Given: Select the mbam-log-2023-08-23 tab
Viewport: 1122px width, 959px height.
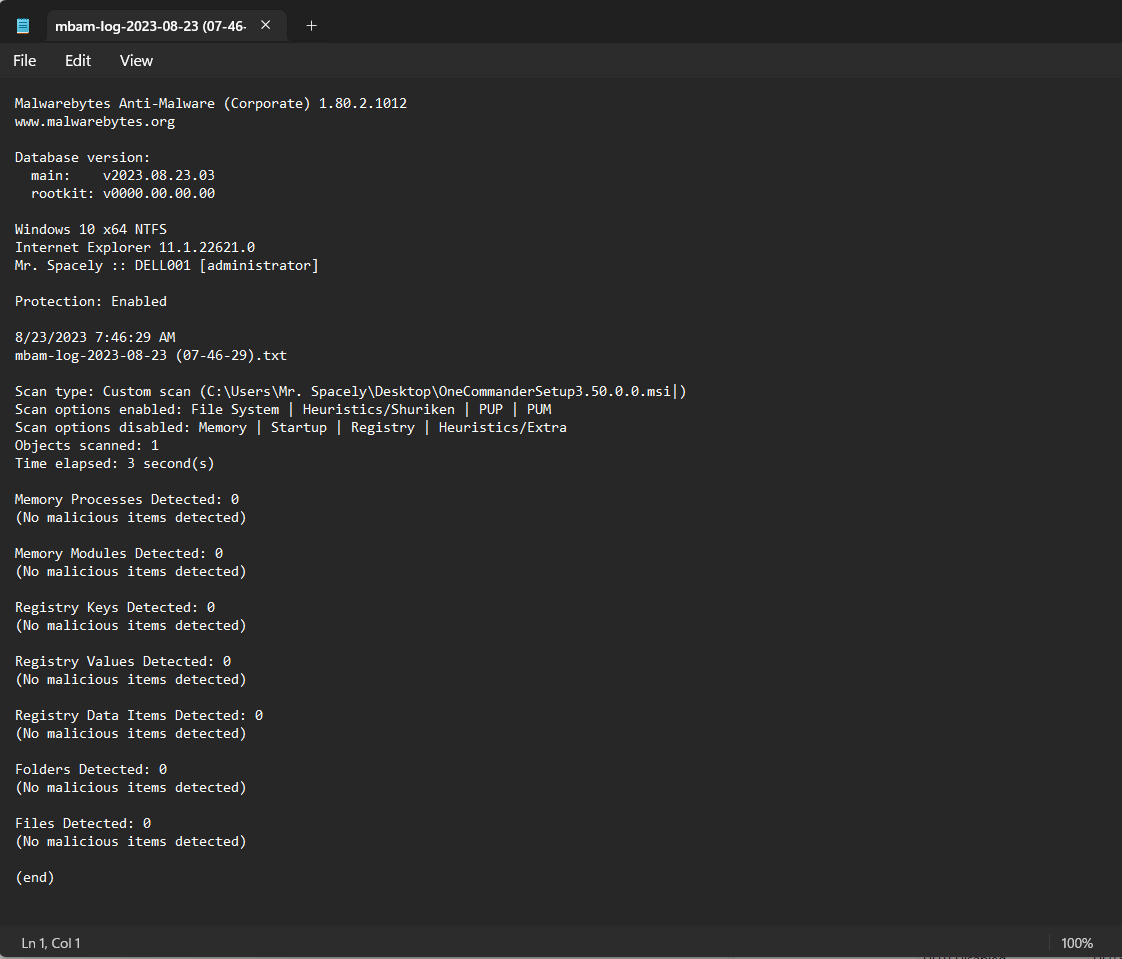Looking at the screenshot, I should [x=166, y=26].
